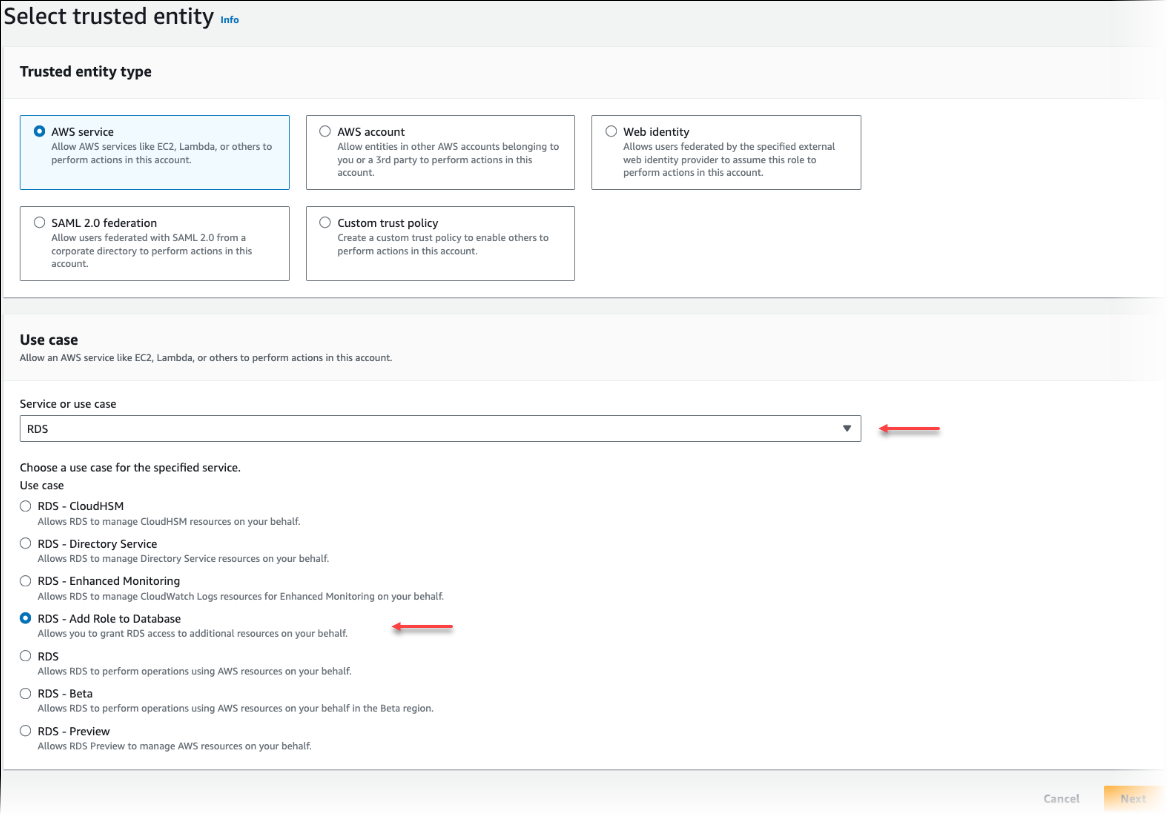Screen dimensions: 1168x815
Task: Choose the Custom trust policy option
Action: 325,222
